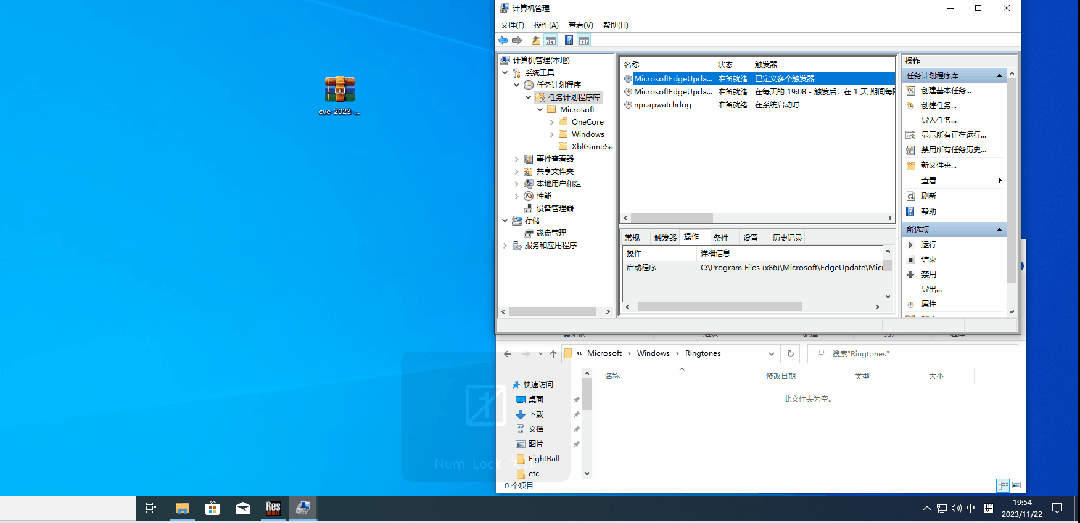
Task: Open the File Explorer address bar dropdown
Action: pos(771,353)
